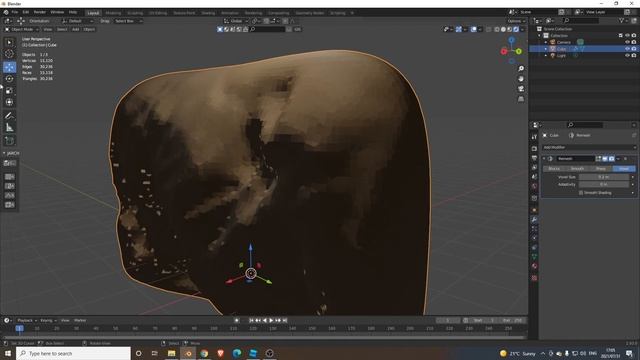The height and width of the screenshot is (360, 640).
Task: Toggle Collection visibility eye icon
Action: coord(627,36)
